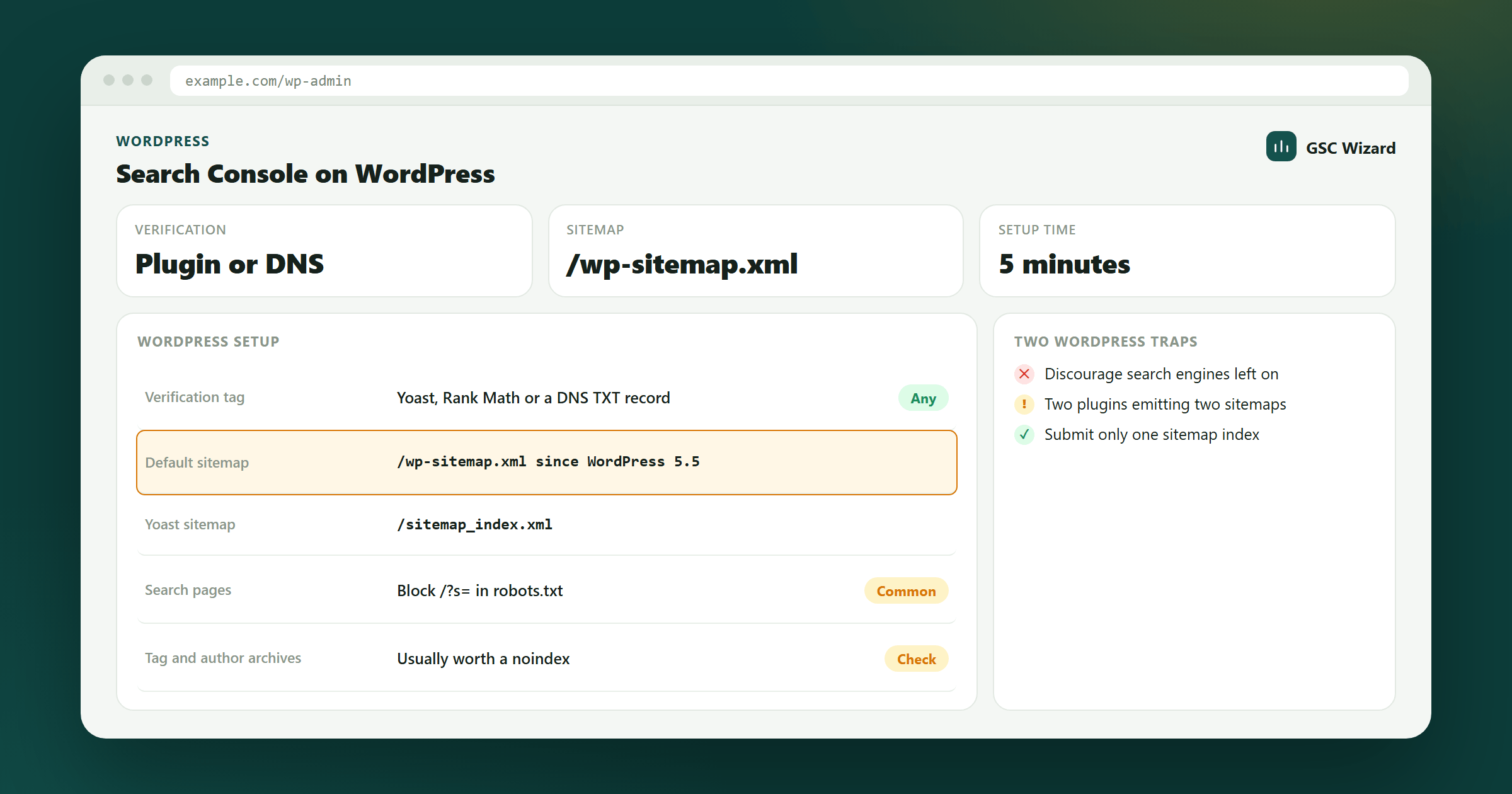Click the Search pages row label
Viewport: 1512px width, 794px height.
point(188,590)
